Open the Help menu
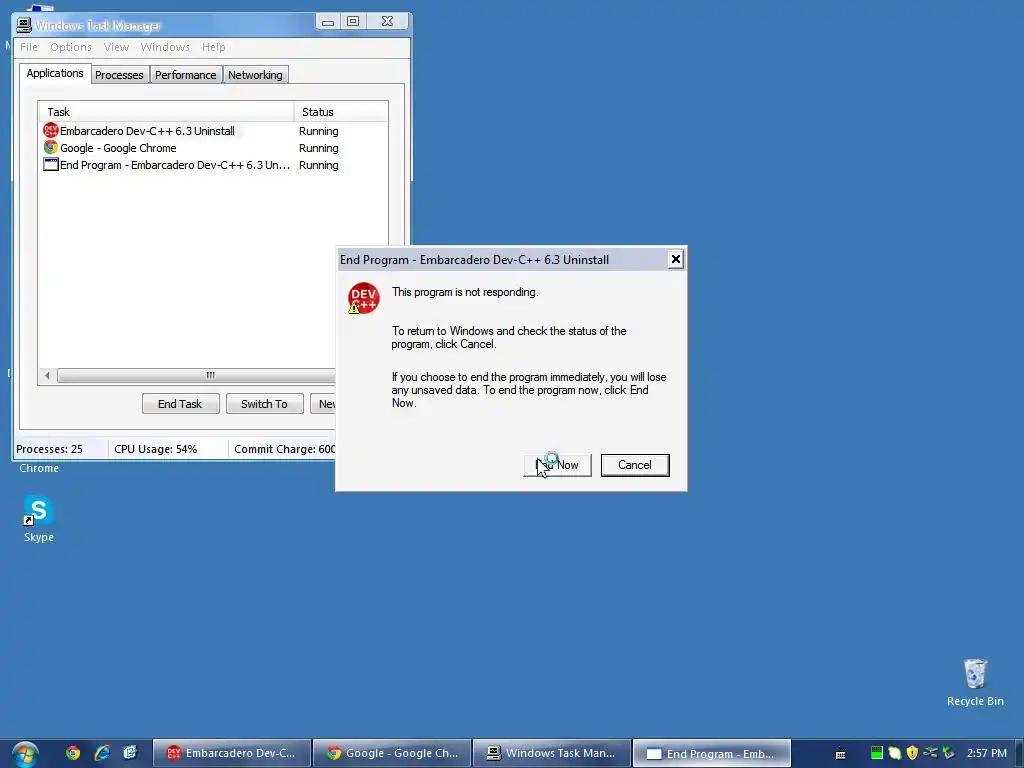This screenshot has height=768, width=1024. pyautogui.click(x=214, y=47)
